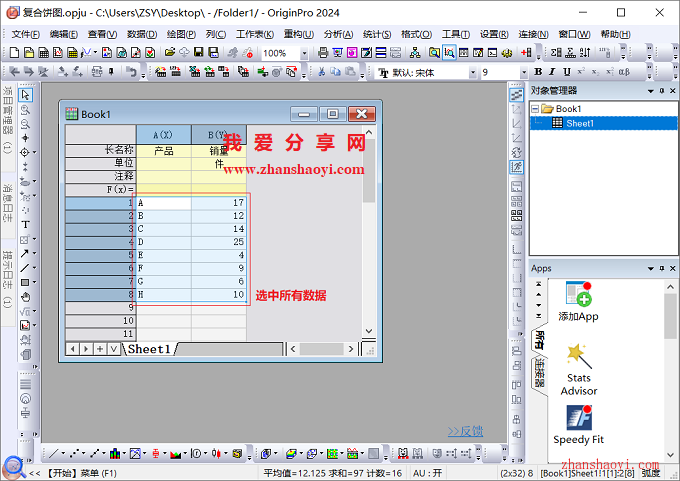Screen dimensions: 680x481
Task: Plot a column bar chart from bottom toolbar
Action: click(114, 454)
